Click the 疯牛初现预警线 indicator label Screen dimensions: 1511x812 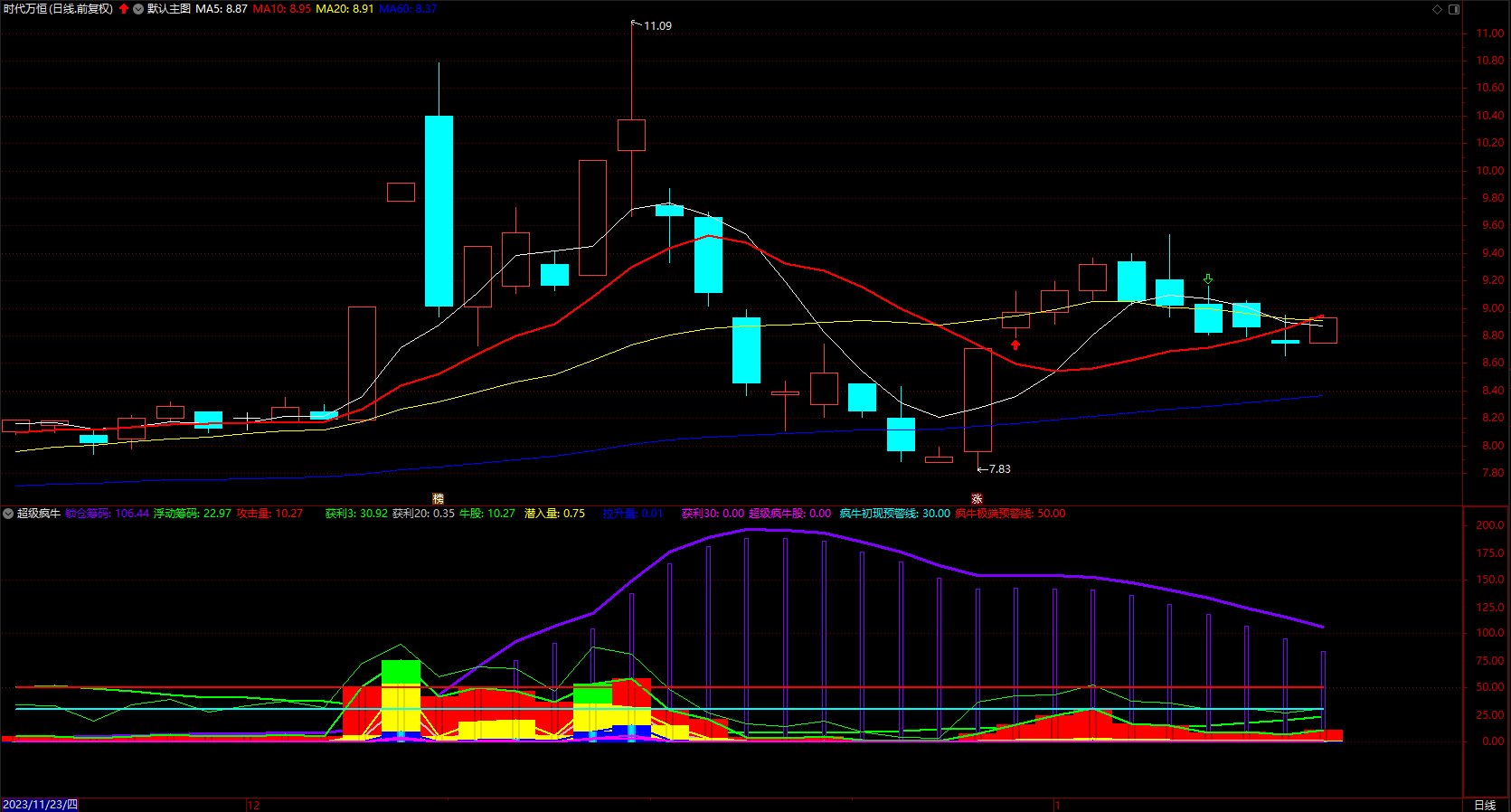click(895, 514)
